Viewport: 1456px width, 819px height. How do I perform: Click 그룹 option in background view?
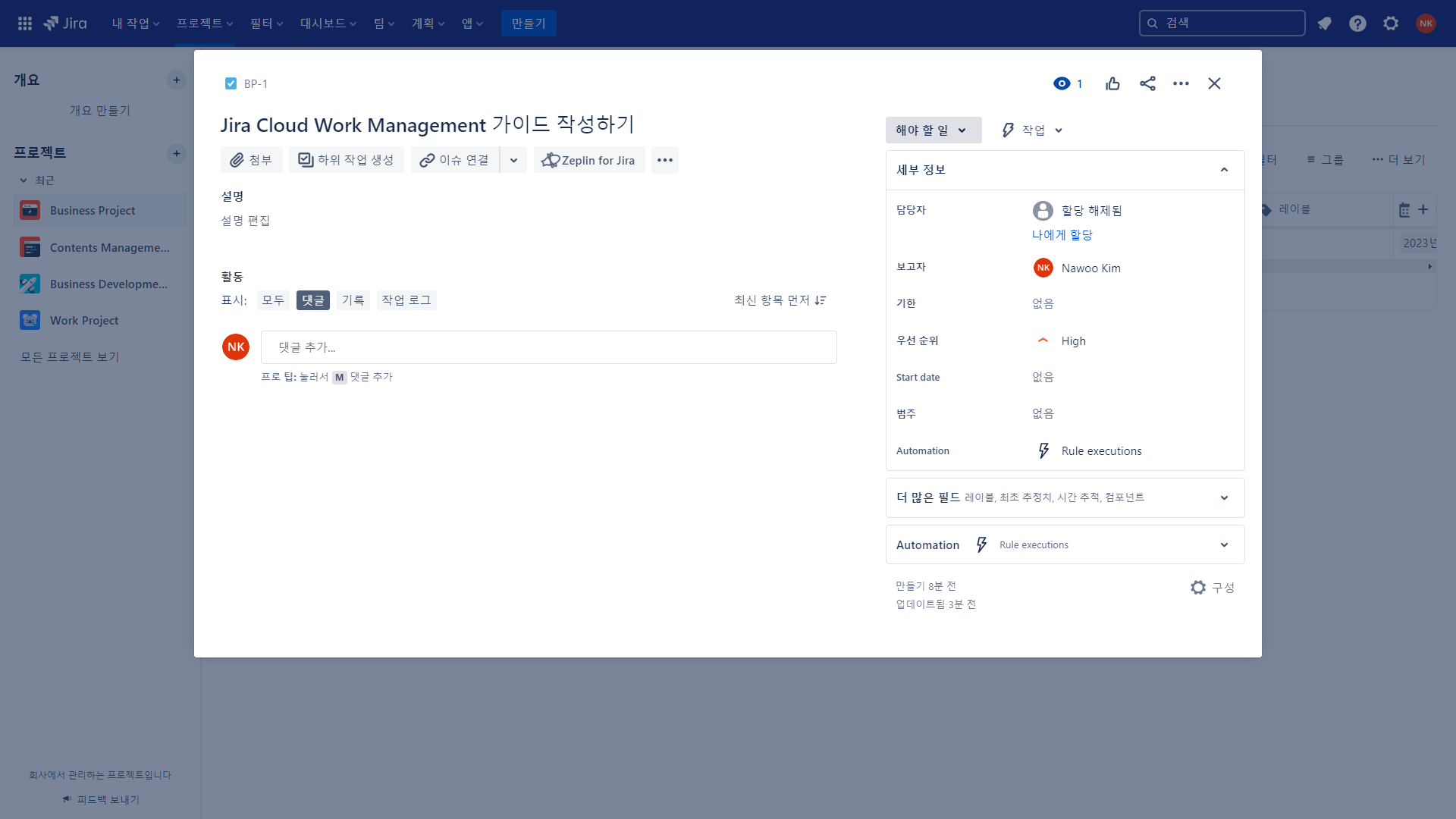point(1325,159)
